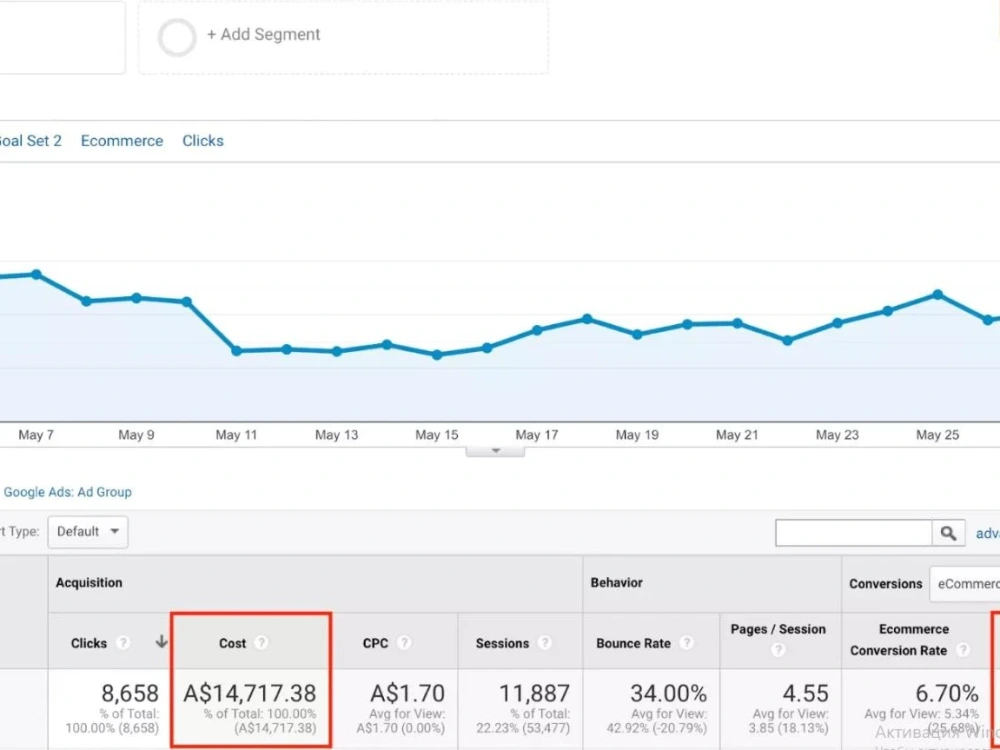Sort by the Clicks column header

(x=89, y=643)
